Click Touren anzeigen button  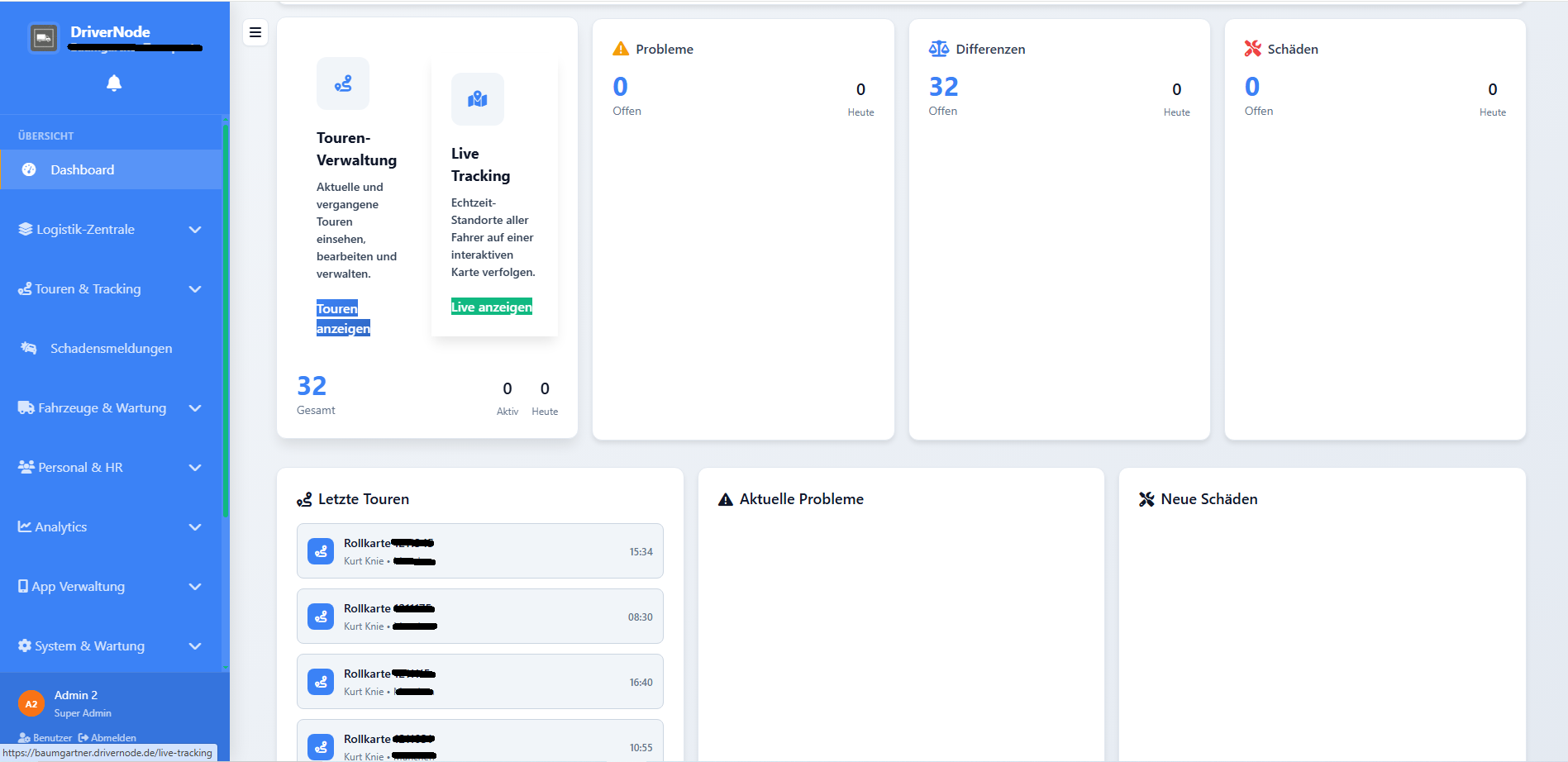[x=343, y=318]
